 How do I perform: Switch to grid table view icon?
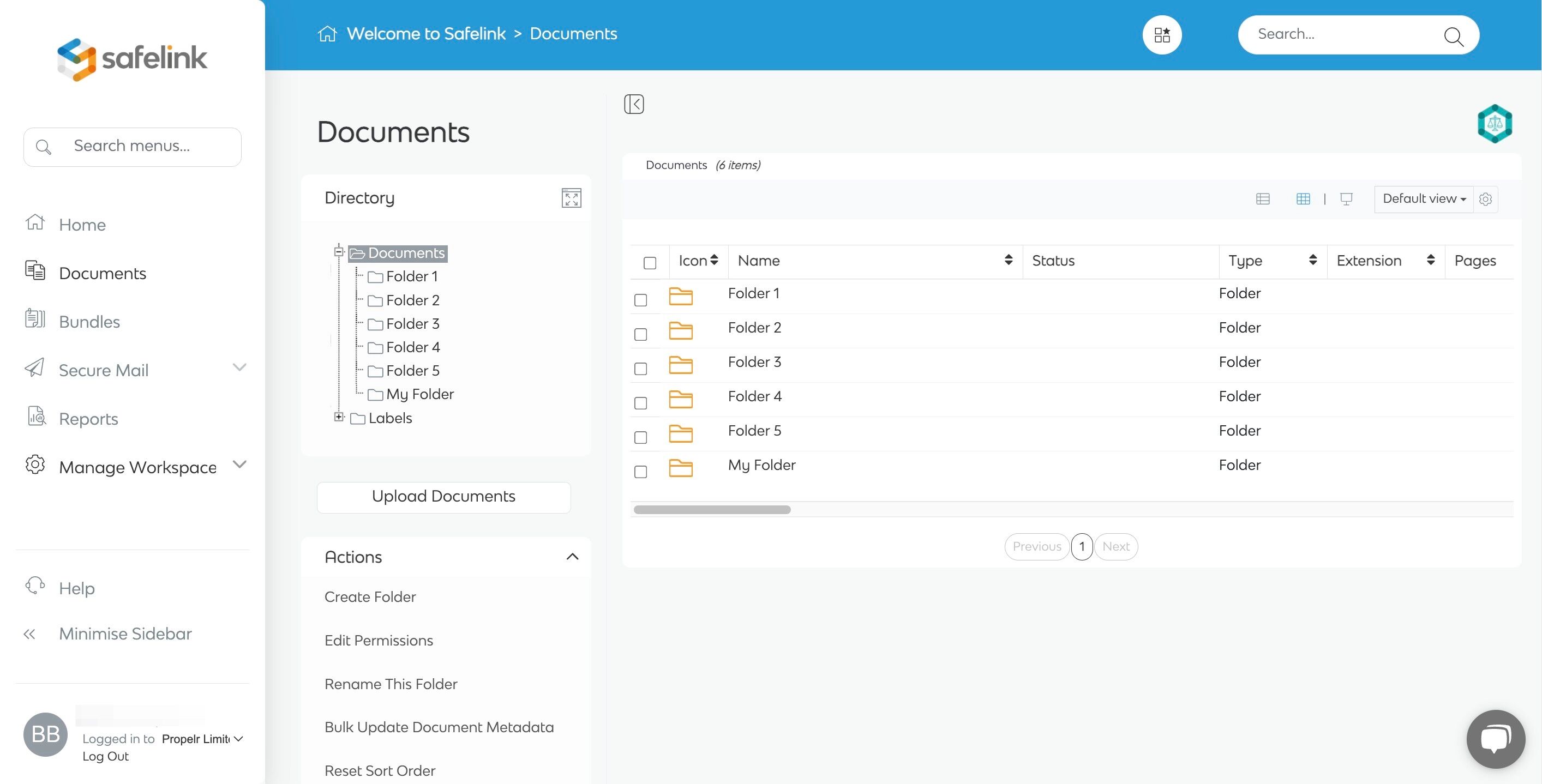[x=1303, y=198]
